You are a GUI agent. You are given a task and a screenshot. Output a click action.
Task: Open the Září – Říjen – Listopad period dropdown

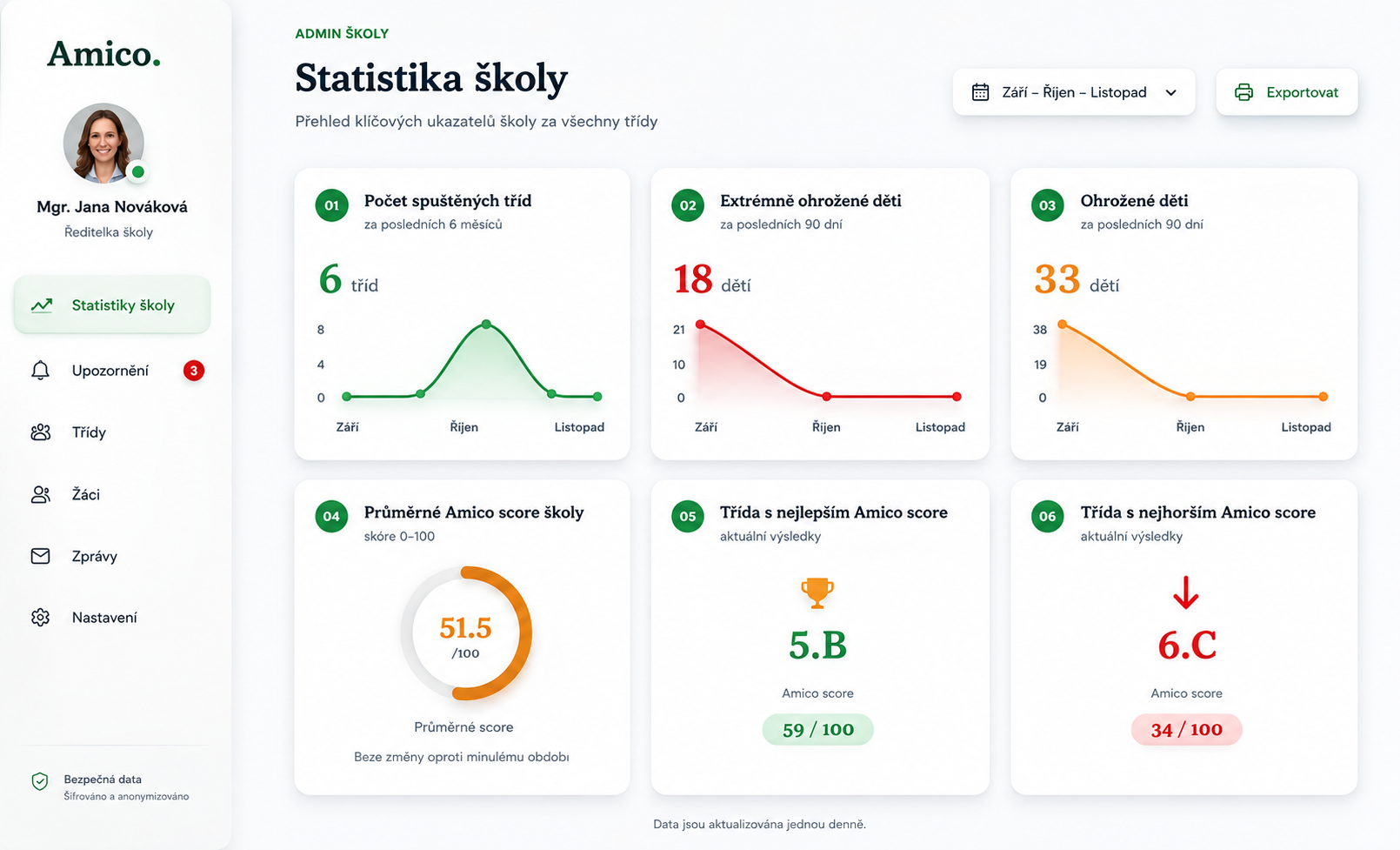[1074, 92]
